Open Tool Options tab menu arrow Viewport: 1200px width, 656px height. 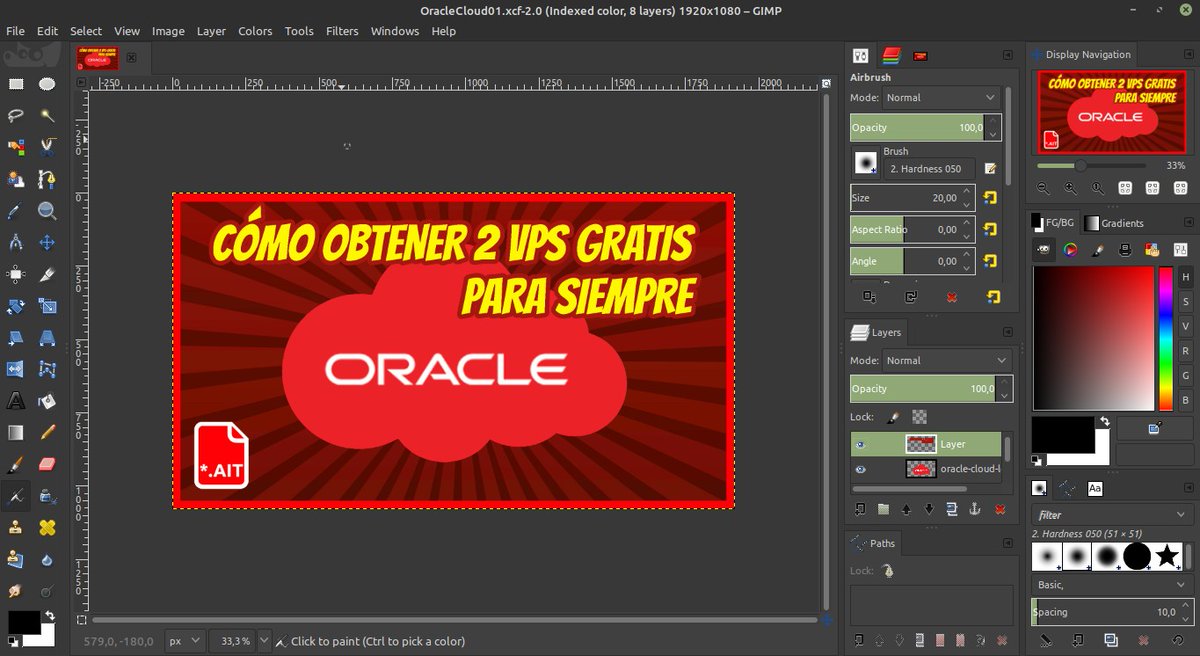[x=1006, y=55]
